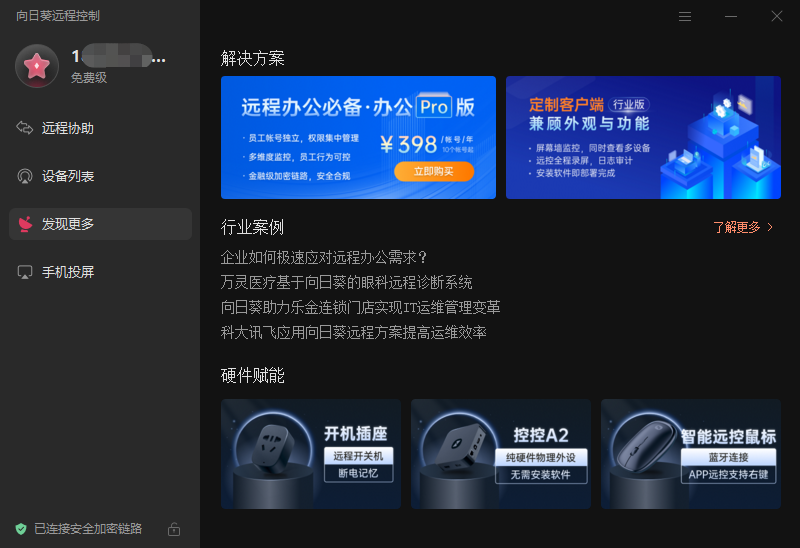
Task: Open 万灵医疗 remote diagnosis case link
Action: click(x=346, y=282)
